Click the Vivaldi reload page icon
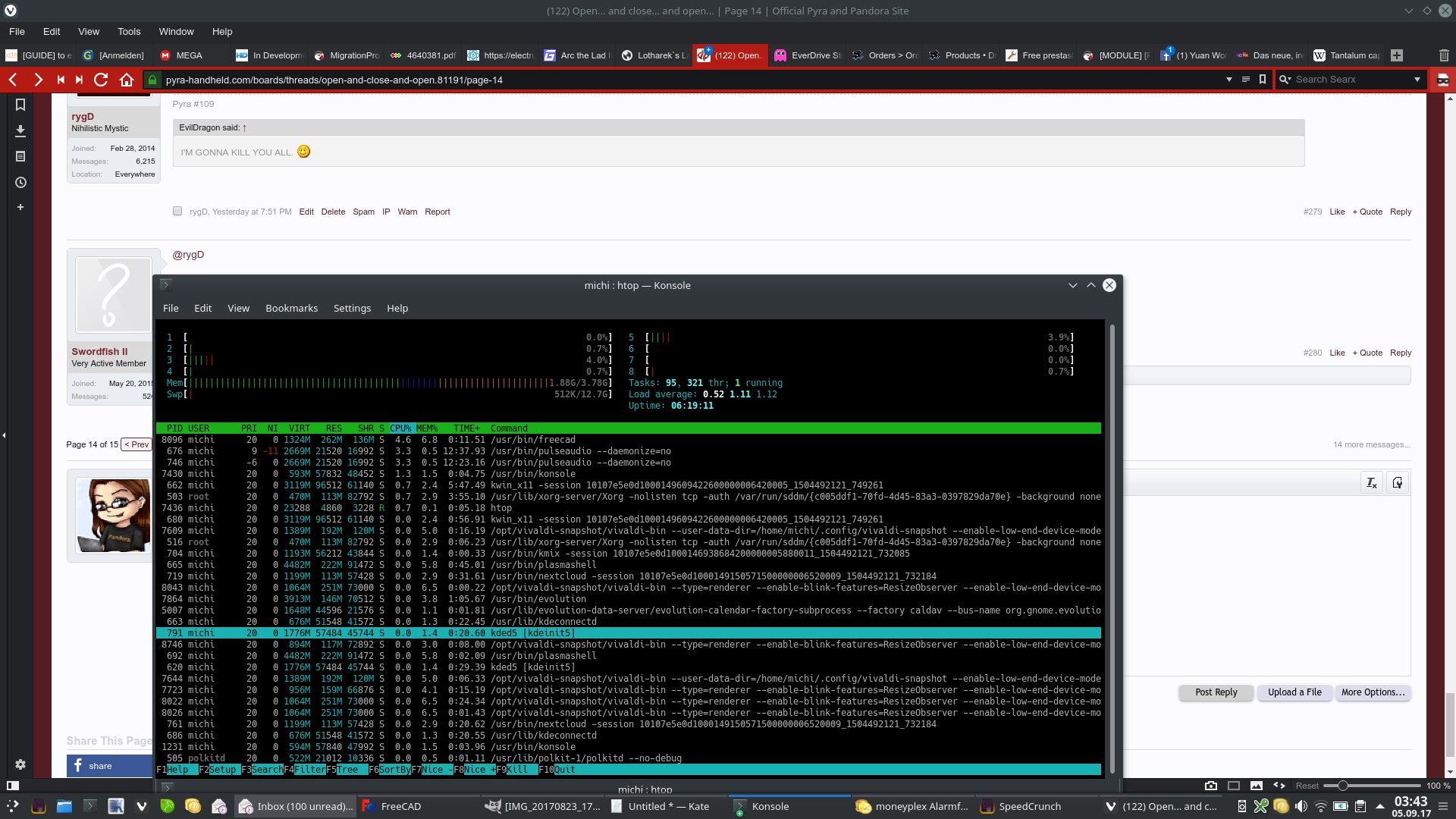 (101, 80)
